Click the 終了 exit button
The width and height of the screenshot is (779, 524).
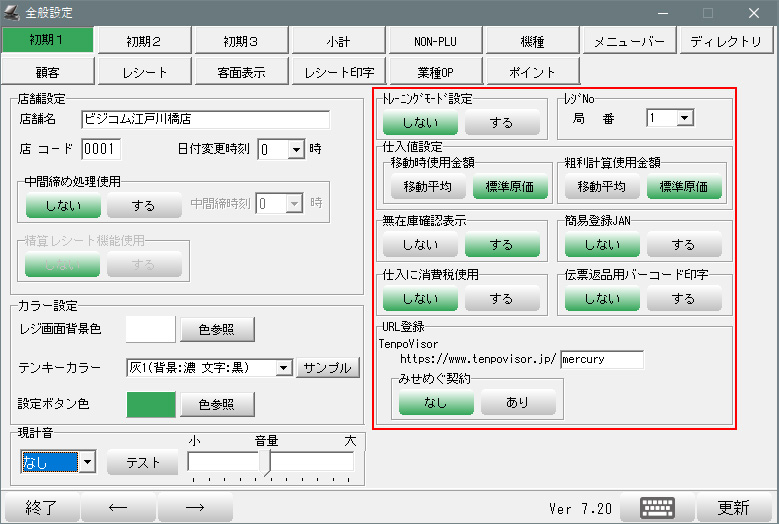(41, 507)
